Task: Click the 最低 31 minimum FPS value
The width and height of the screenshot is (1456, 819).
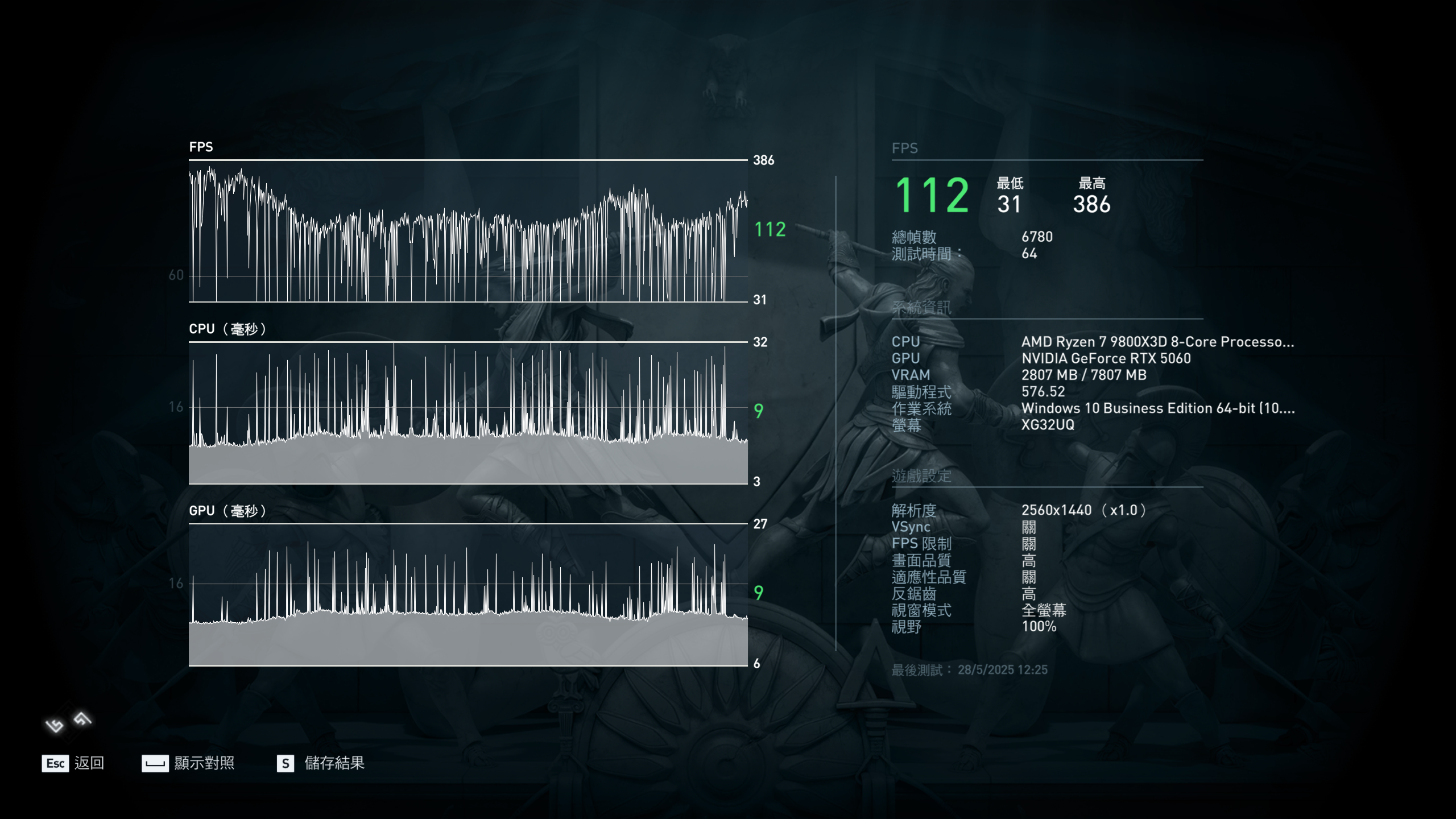Action: (x=1010, y=204)
